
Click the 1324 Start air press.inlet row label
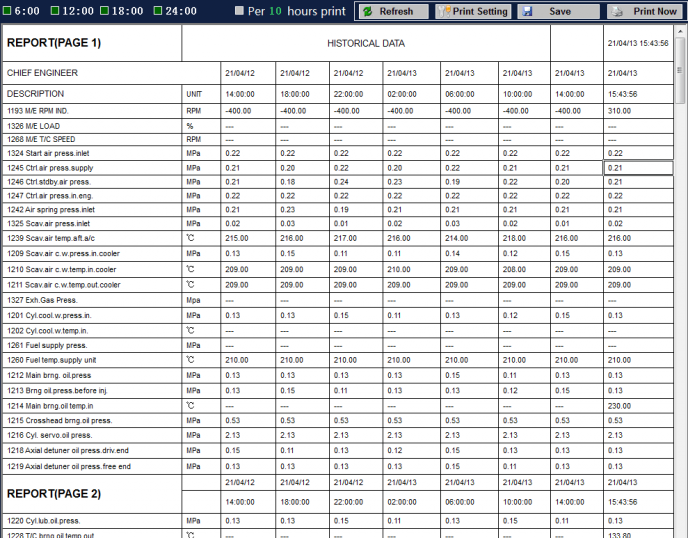point(48,154)
